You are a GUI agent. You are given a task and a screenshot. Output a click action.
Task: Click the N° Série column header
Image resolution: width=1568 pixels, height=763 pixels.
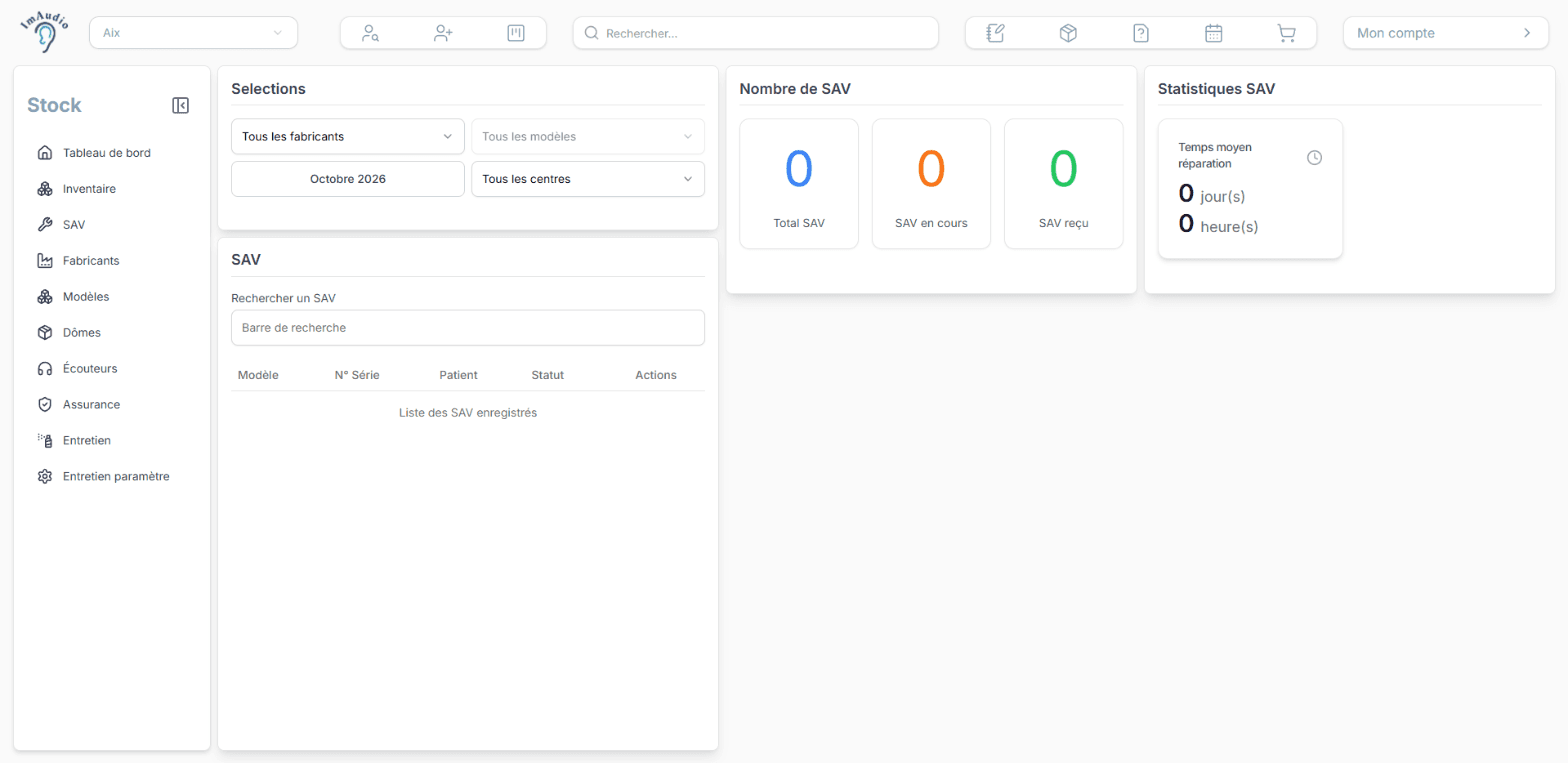click(x=357, y=376)
